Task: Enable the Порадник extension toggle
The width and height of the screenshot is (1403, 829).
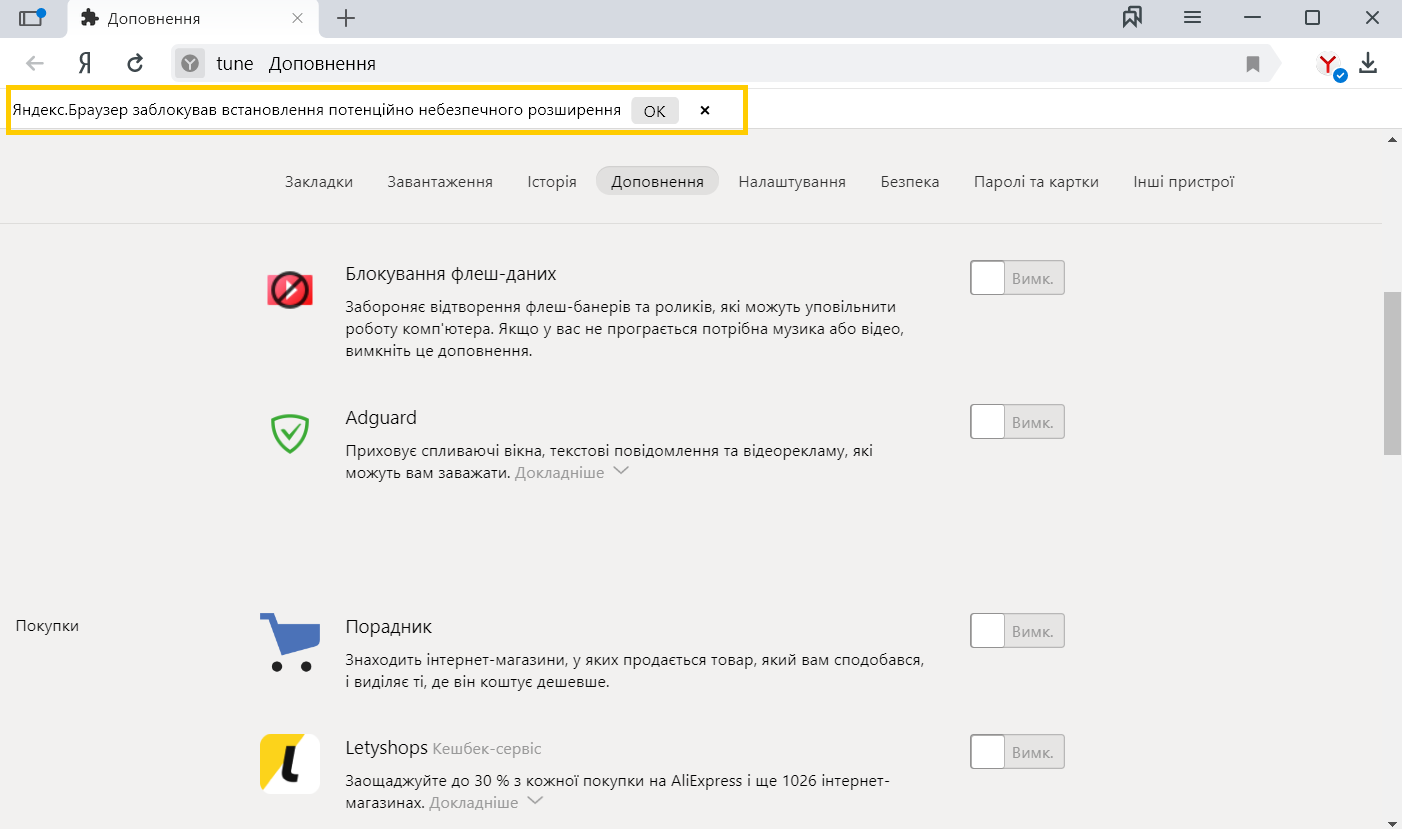Action: point(1017,631)
